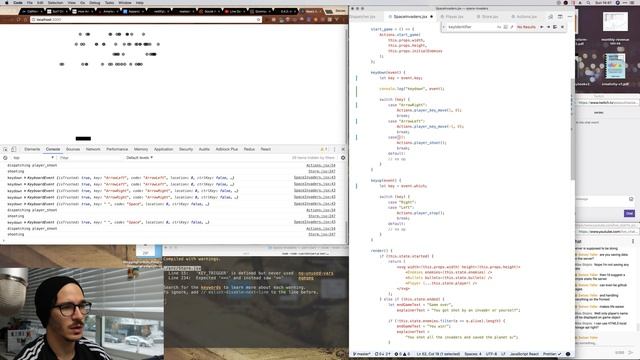The image size is (640, 360).
Task: Click the editor split view icon
Action: (x=560, y=17)
